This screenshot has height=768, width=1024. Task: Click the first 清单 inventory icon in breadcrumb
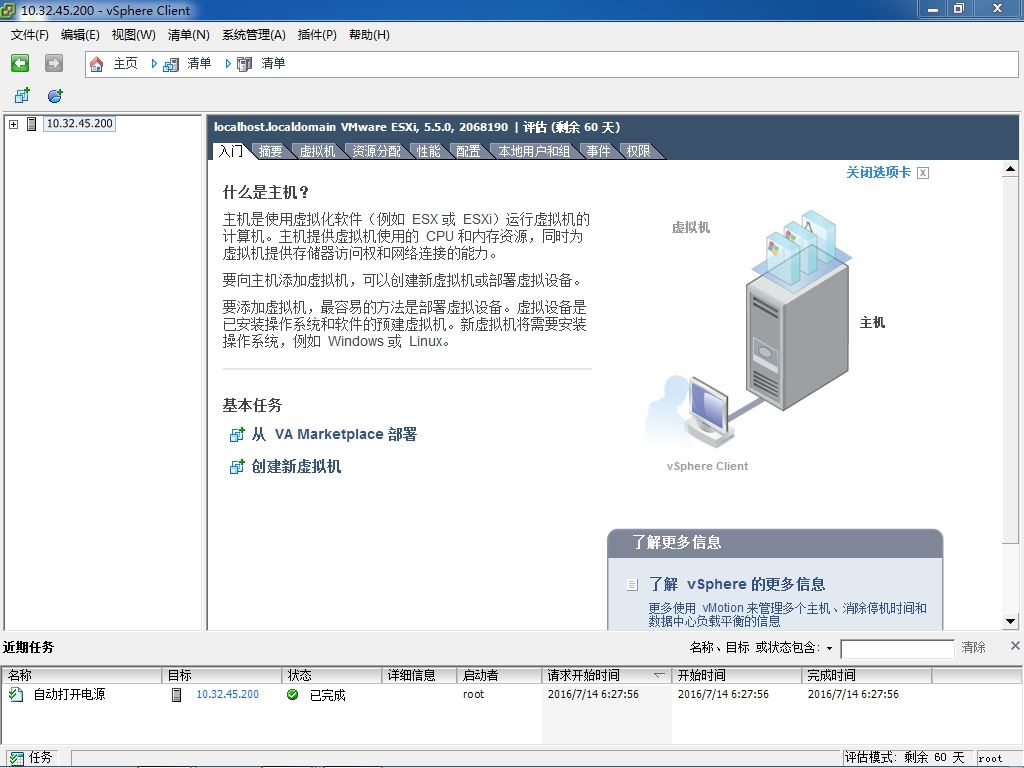[x=171, y=64]
